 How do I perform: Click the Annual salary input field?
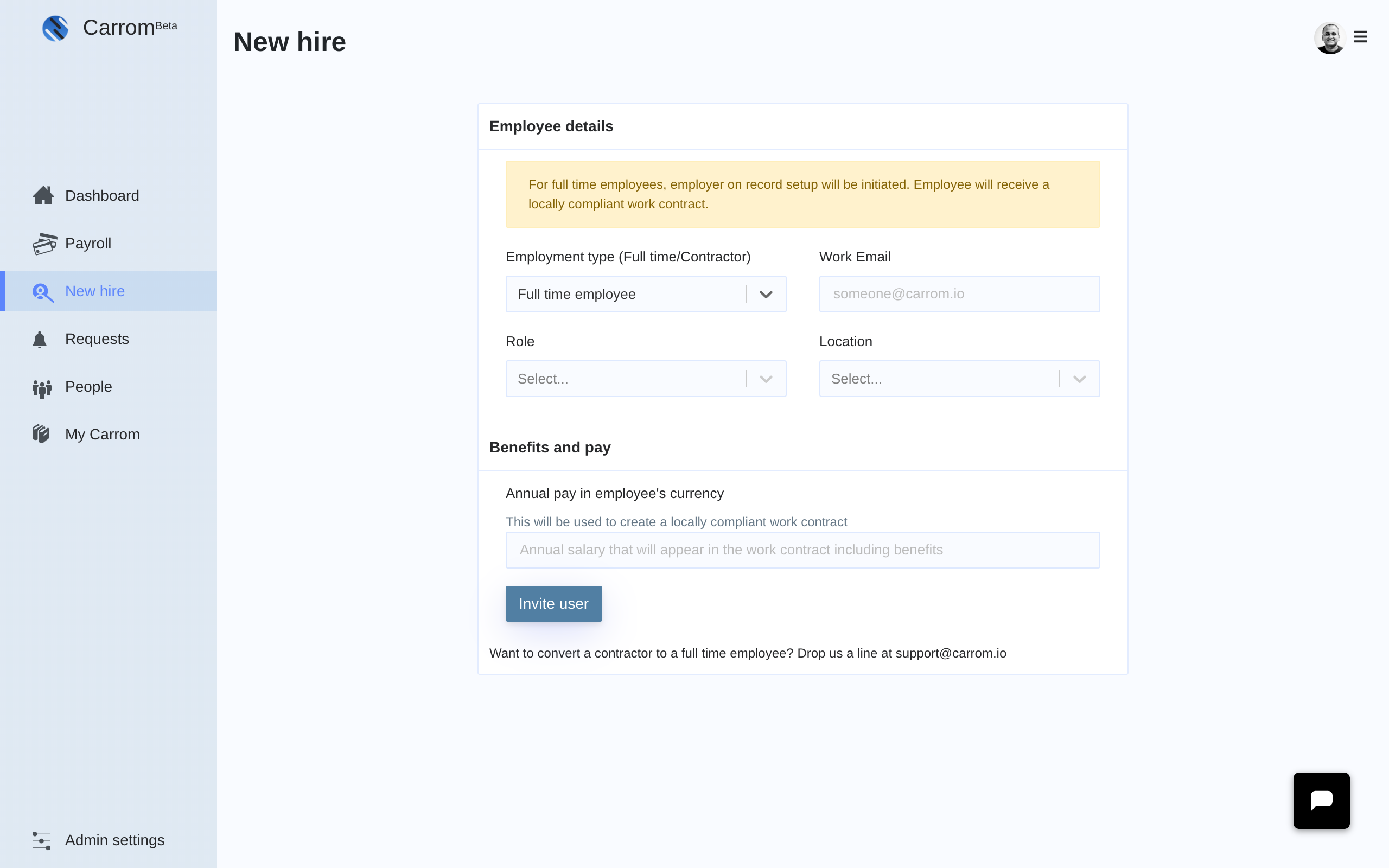(802, 550)
